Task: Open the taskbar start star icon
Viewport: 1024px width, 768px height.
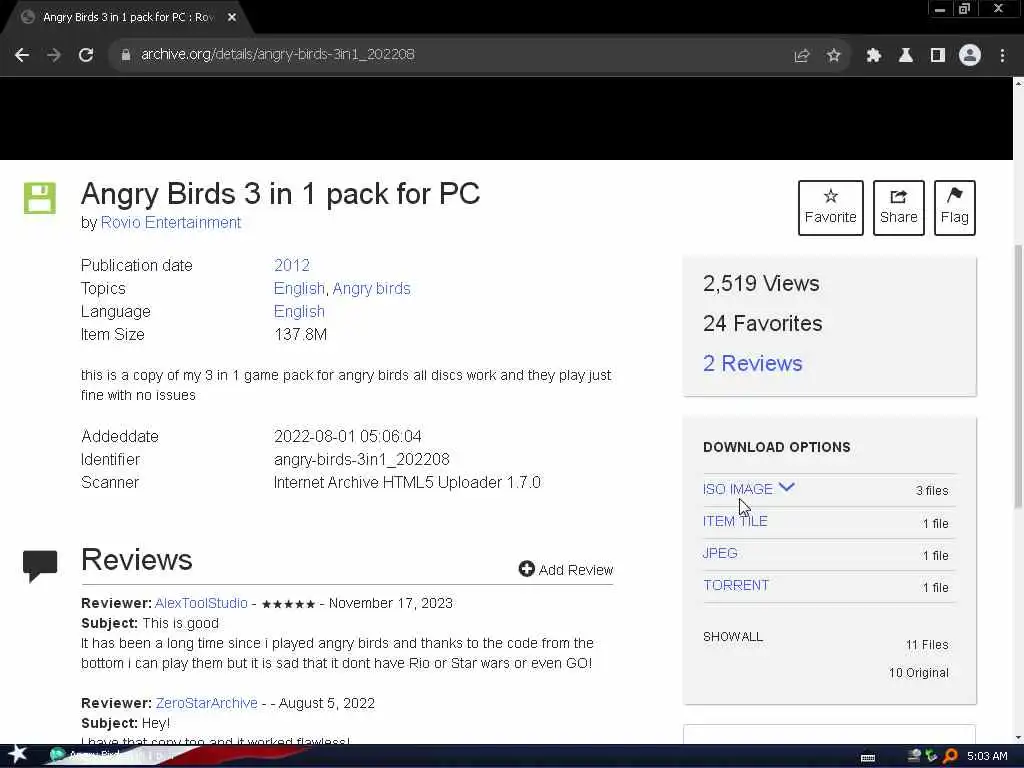Action: click(18, 754)
